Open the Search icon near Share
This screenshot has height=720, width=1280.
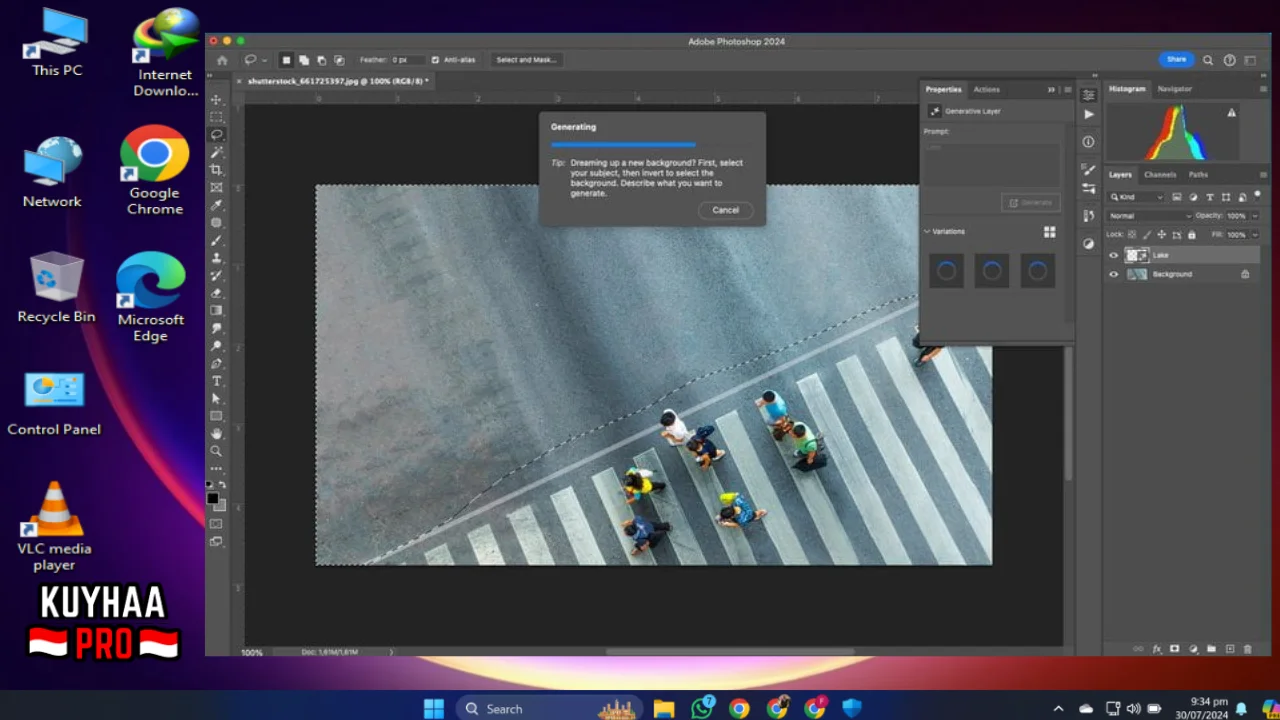tap(1208, 60)
